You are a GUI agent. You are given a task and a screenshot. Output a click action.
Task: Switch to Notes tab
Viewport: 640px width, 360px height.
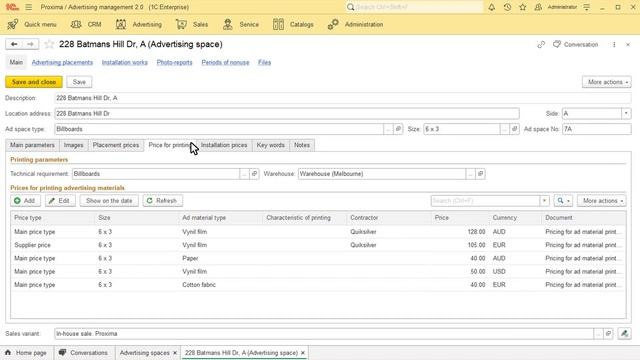click(x=302, y=145)
